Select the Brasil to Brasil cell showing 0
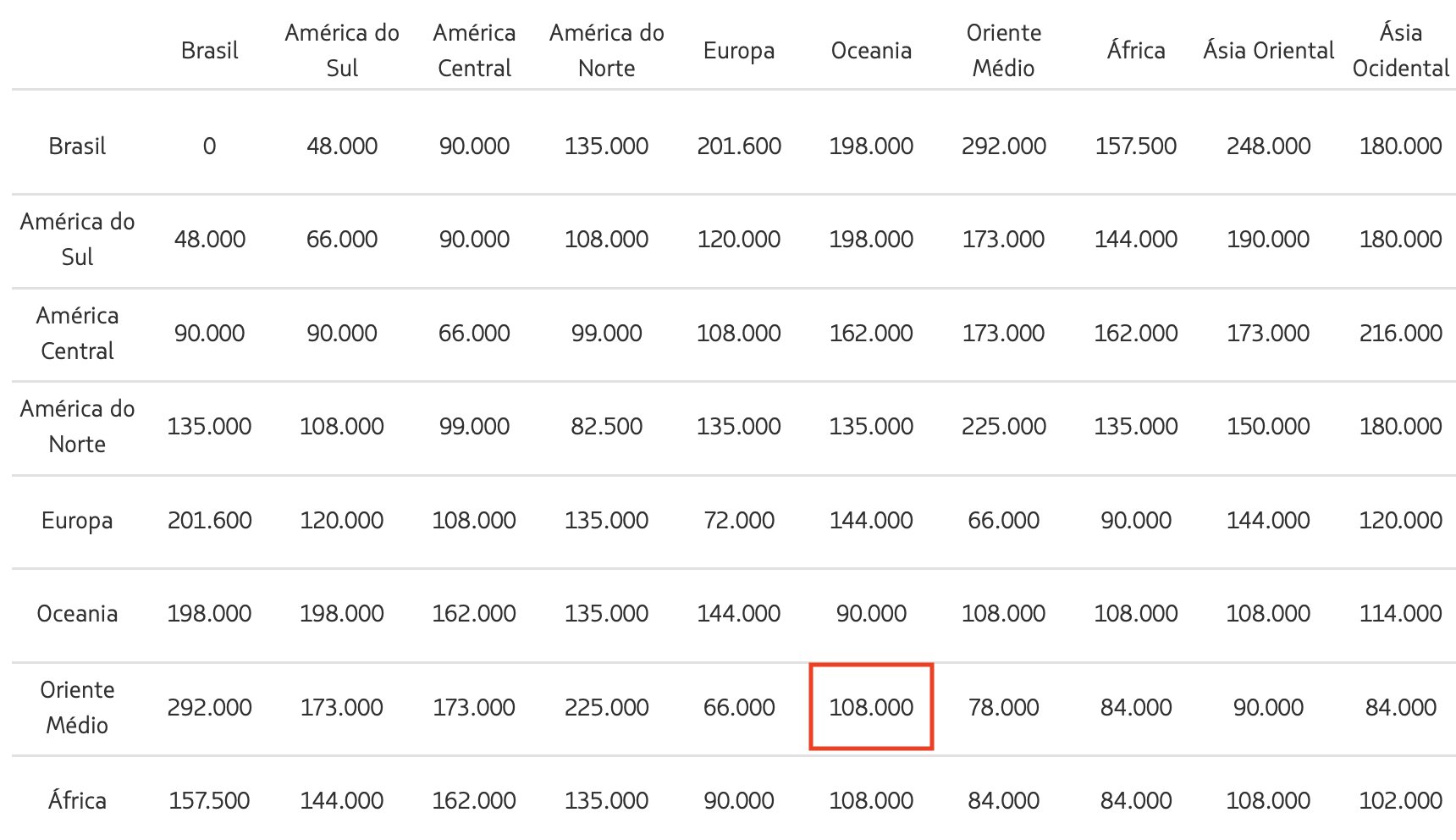This screenshot has height=840, width=1456. coord(209,146)
